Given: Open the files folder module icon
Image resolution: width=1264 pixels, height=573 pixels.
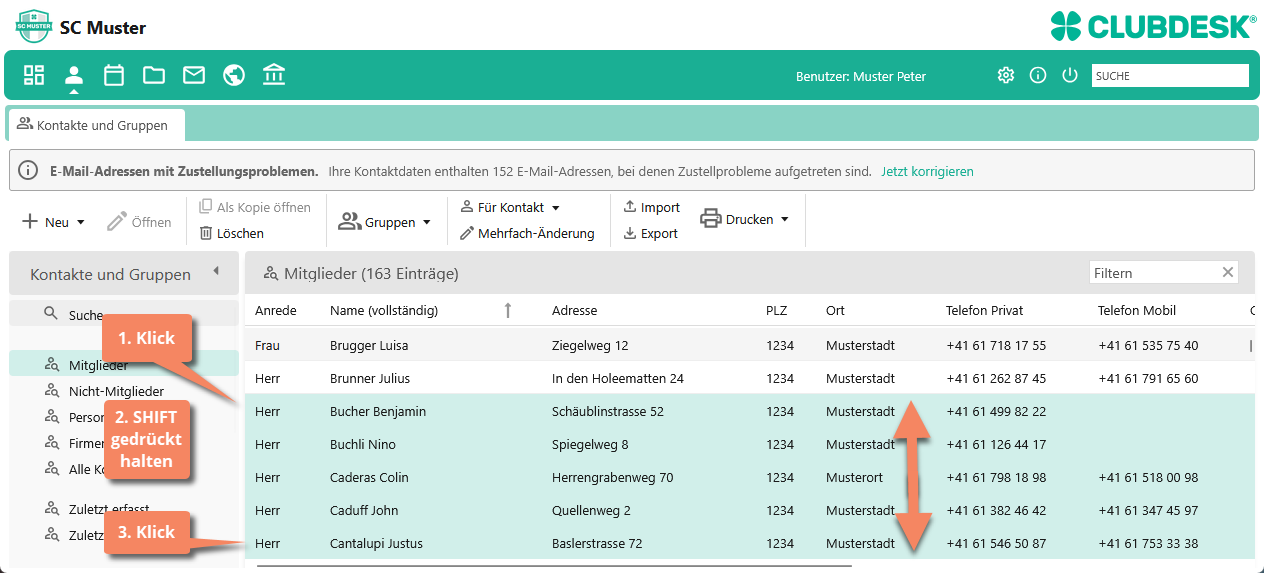Looking at the screenshot, I should click(x=154, y=75).
